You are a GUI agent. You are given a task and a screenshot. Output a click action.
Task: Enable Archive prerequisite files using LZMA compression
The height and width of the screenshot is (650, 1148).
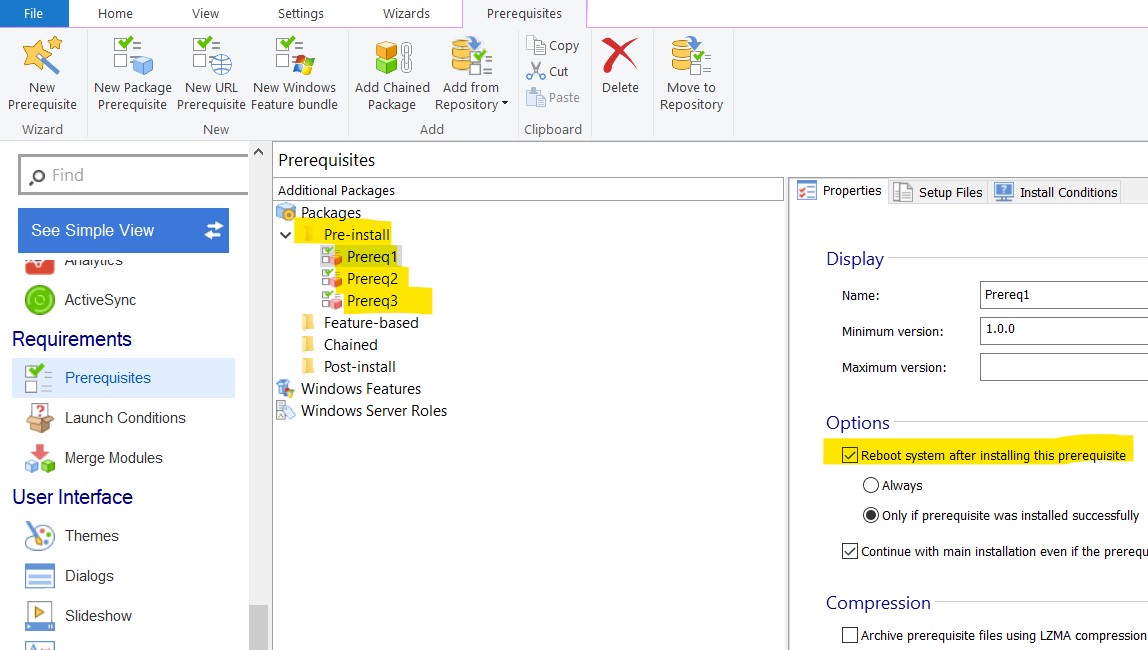(850, 635)
